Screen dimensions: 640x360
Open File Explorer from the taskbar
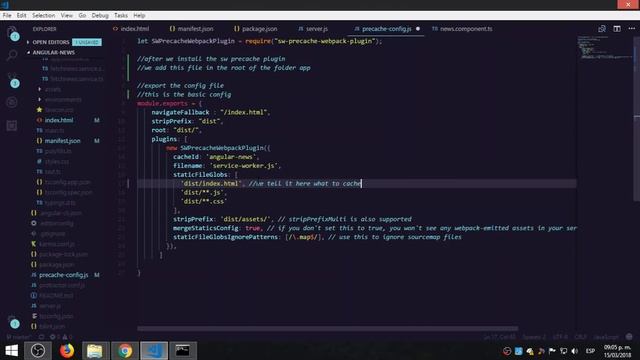click(x=95, y=351)
